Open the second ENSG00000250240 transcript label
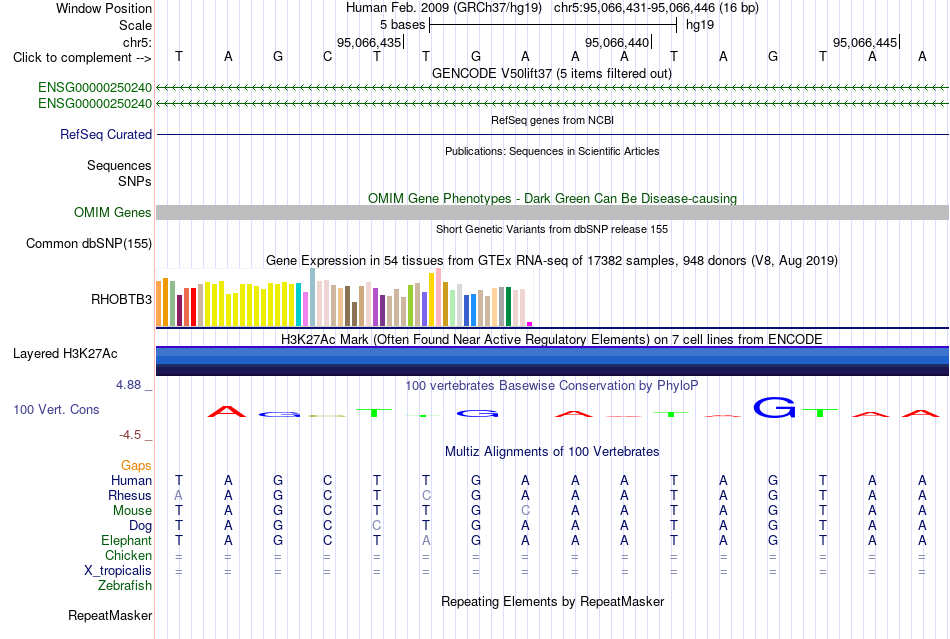950x639 pixels. click(95, 104)
